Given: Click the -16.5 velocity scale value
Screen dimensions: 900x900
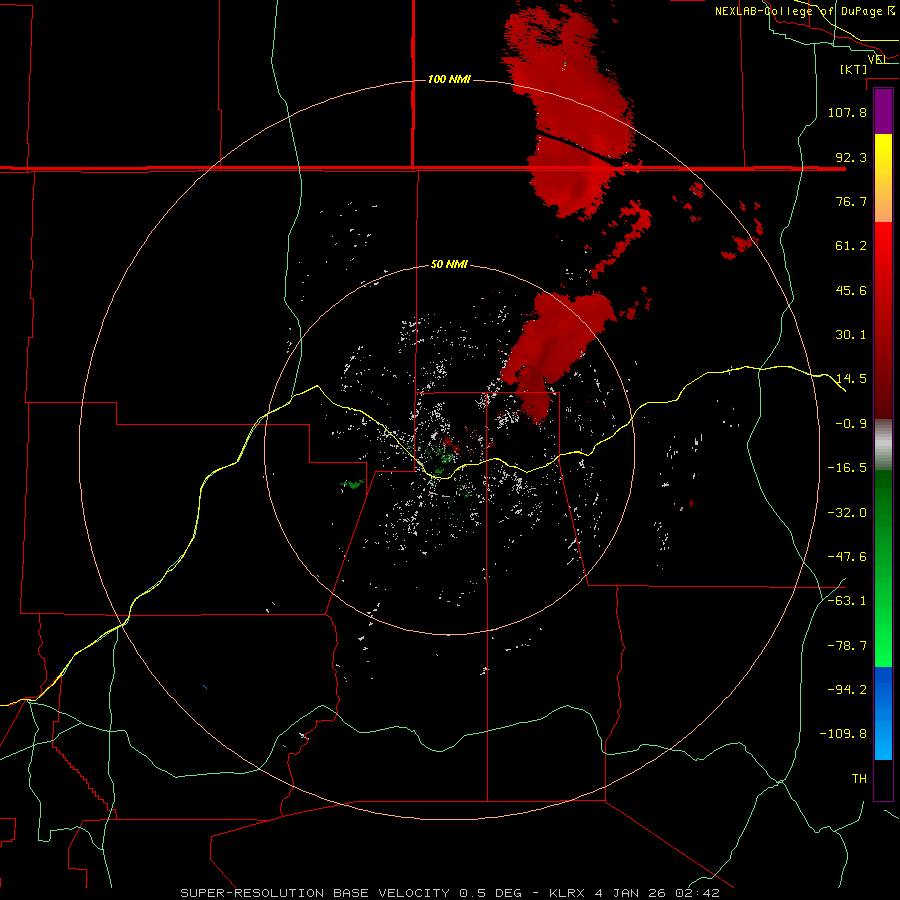Looking at the screenshot, I should 847,468.
